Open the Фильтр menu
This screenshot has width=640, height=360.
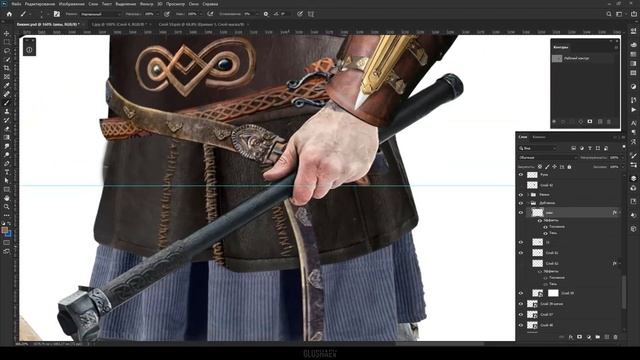(147, 4)
